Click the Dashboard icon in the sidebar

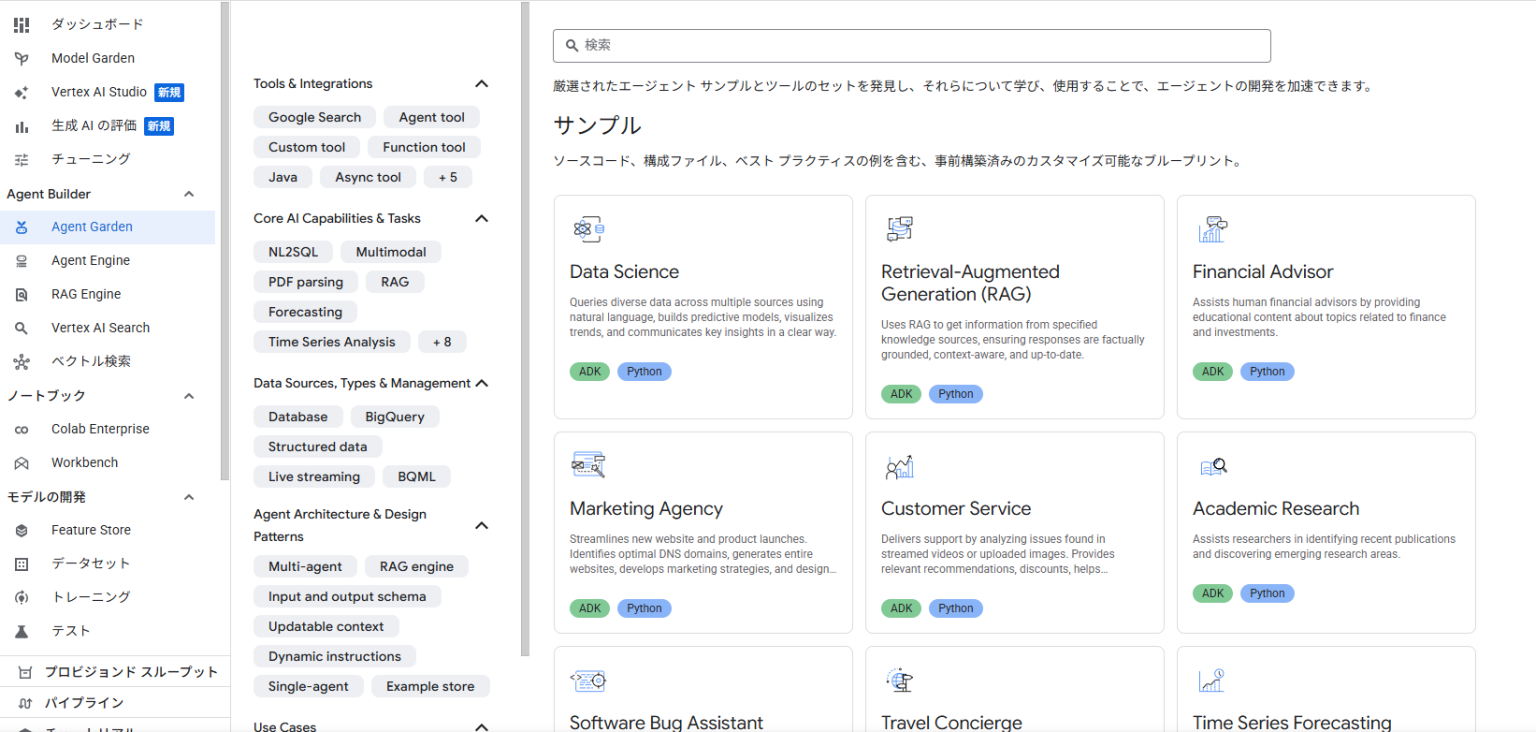[x=21, y=25]
